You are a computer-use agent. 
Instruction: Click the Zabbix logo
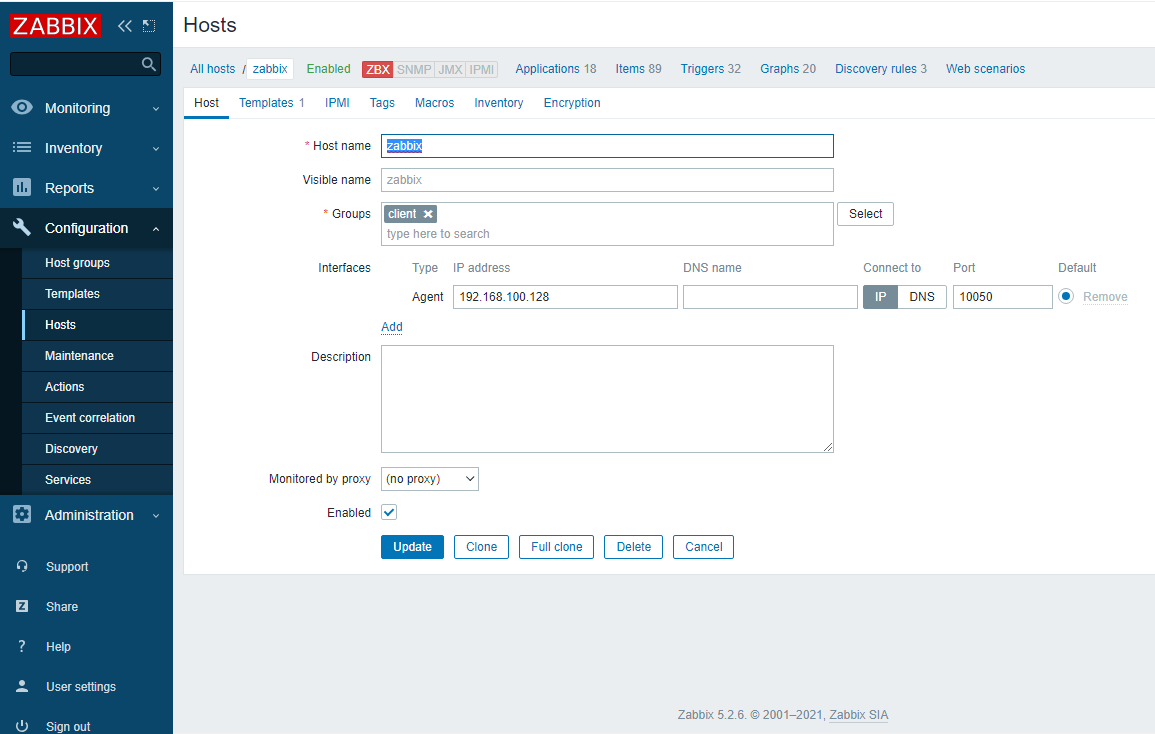coord(55,26)
